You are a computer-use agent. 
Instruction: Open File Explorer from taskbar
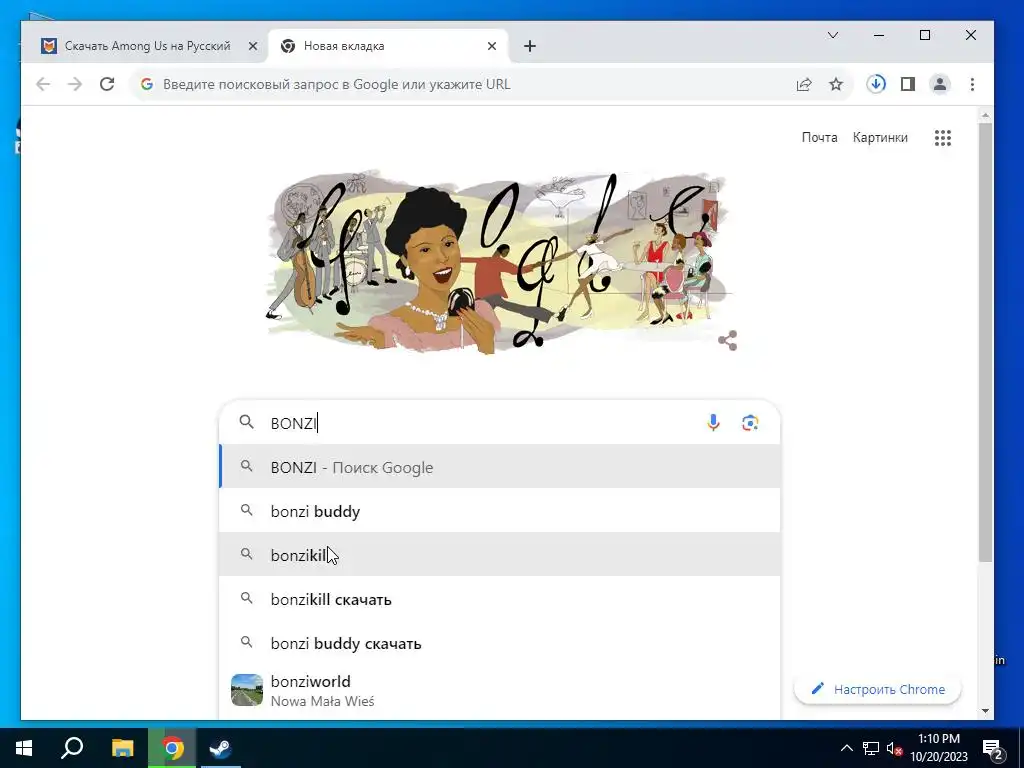(122, 748)
